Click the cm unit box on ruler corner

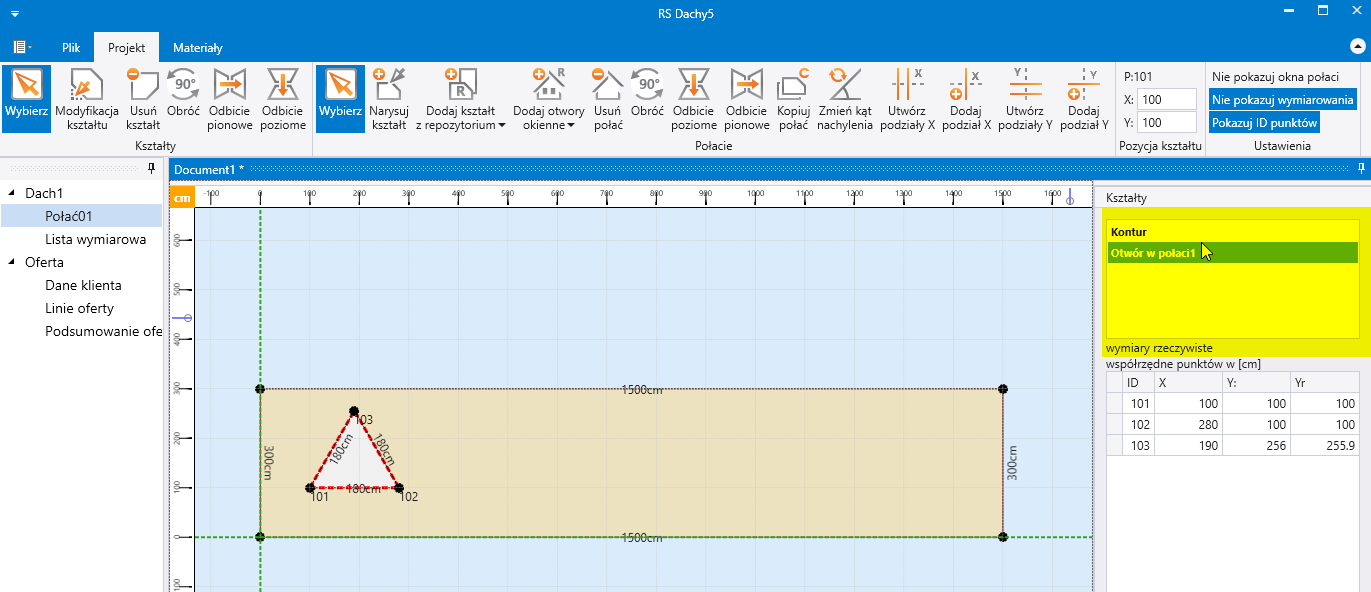coord(181,198)
